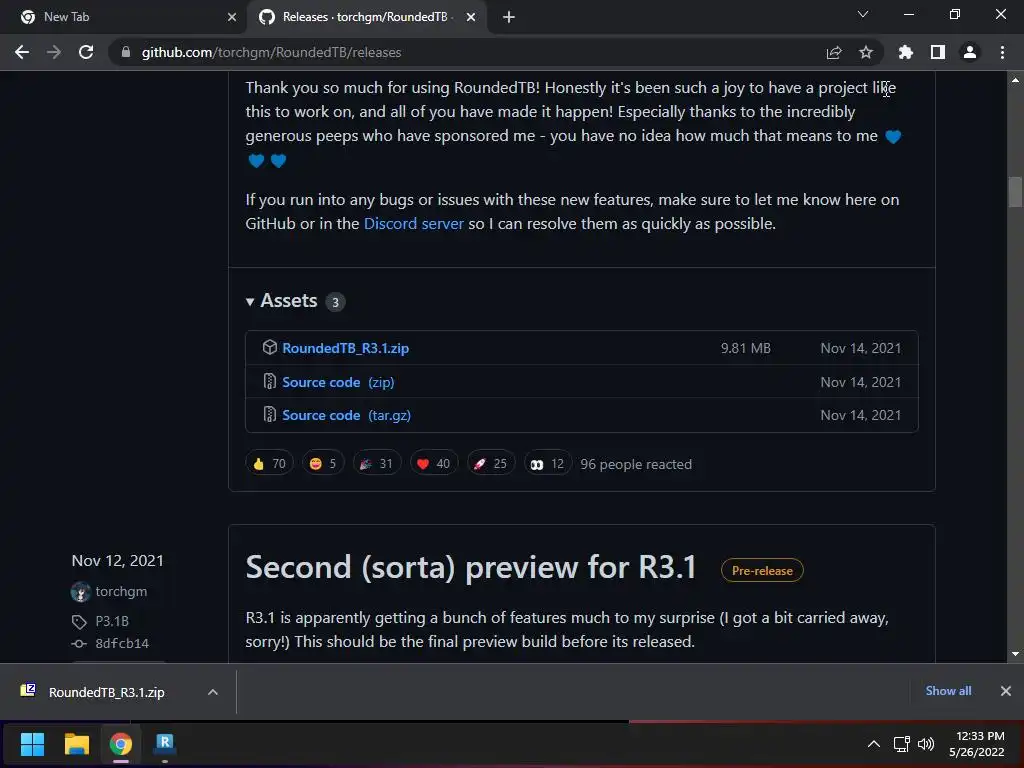Click the heart reaction with 40
Image resolution: width=1024 pixels, height=768 pixels.
[x=434, y=464]
